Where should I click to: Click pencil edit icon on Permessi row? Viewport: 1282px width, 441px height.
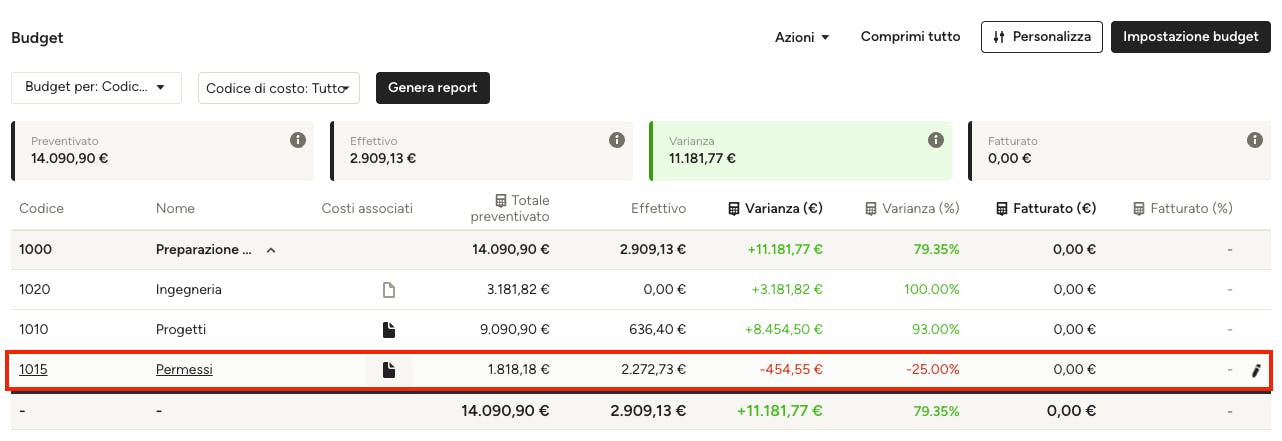1256,370
